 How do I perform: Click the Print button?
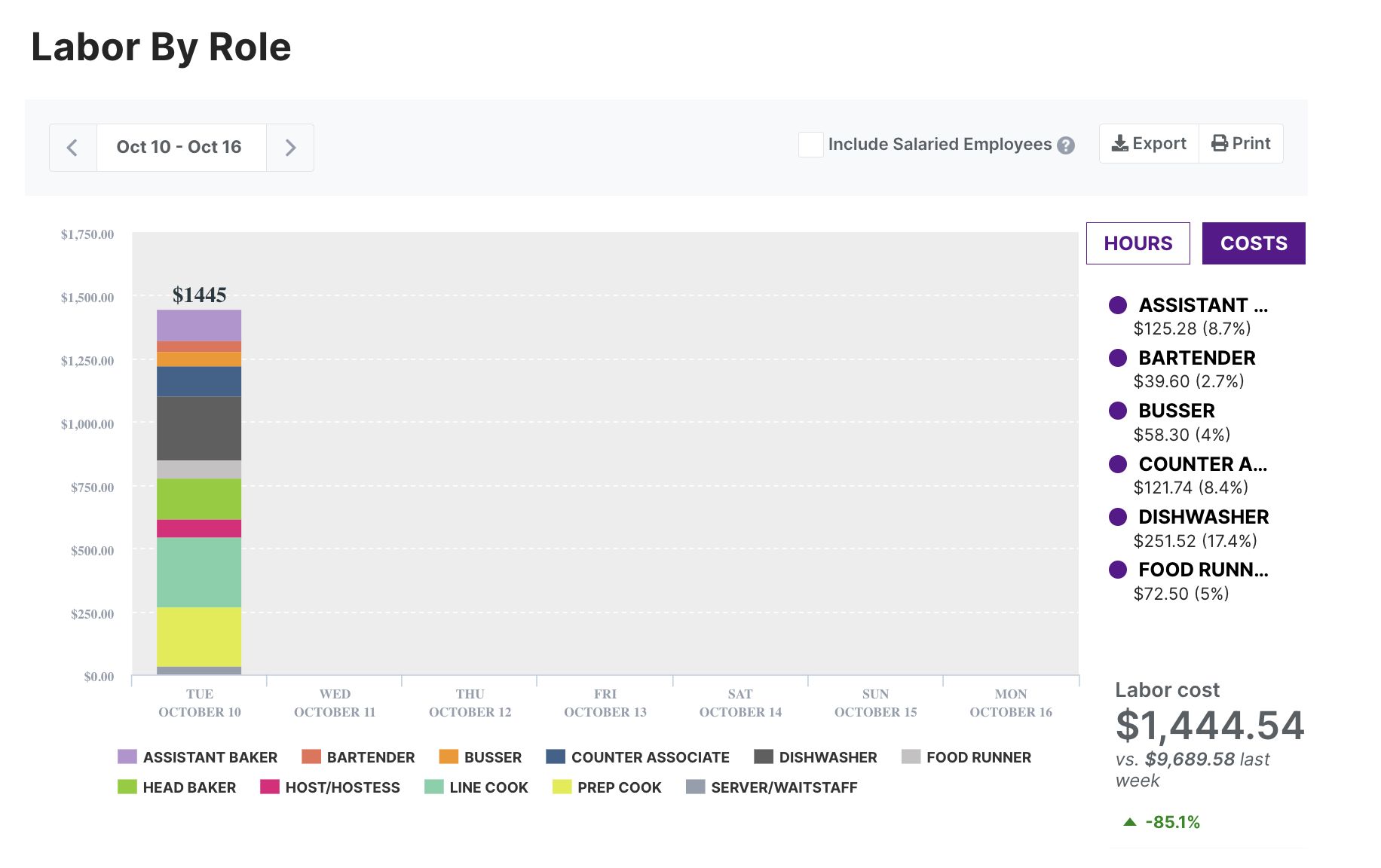1241,143
